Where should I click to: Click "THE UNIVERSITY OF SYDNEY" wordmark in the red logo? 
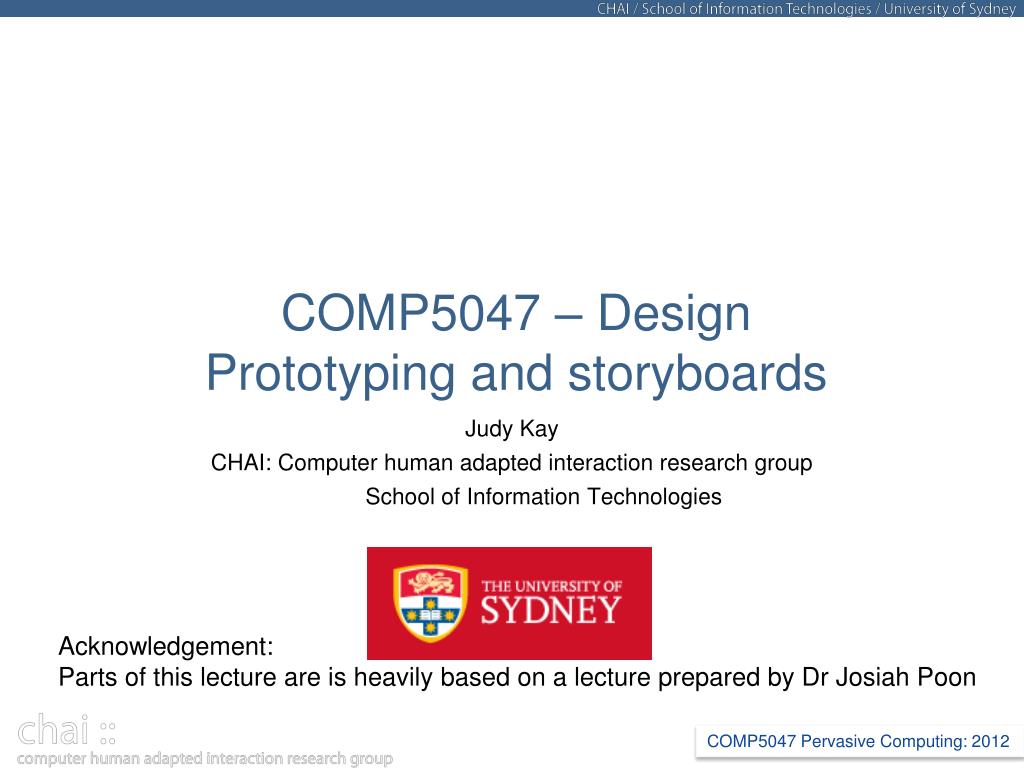pos(551,603)
